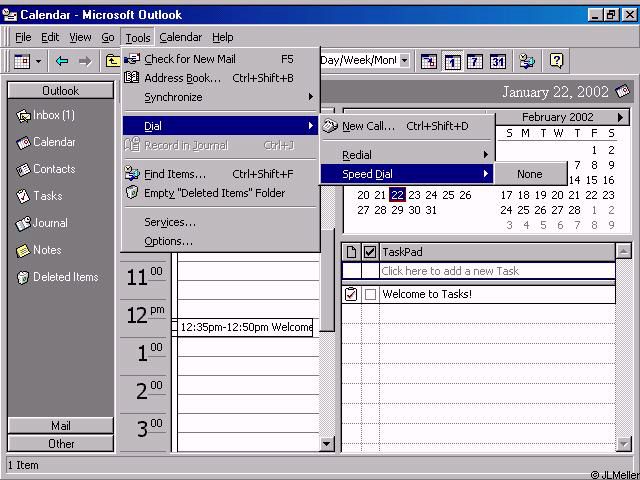Image resolution: width=640 pixels, height=480 pixels.
Task: Click the TaskPad completed column header checkbox
Action: 370,252
